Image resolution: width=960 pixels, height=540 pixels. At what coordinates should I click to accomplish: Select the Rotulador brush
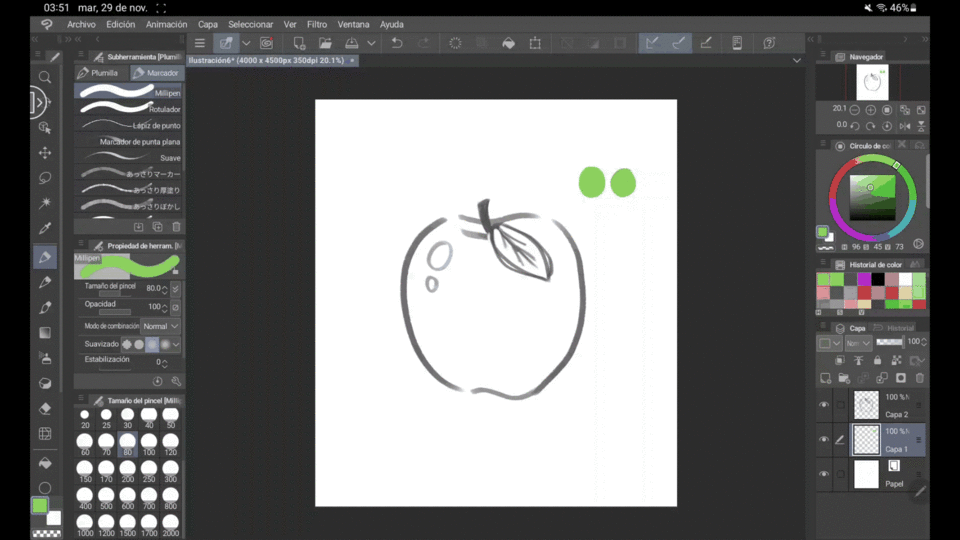[x=129, y=109]
